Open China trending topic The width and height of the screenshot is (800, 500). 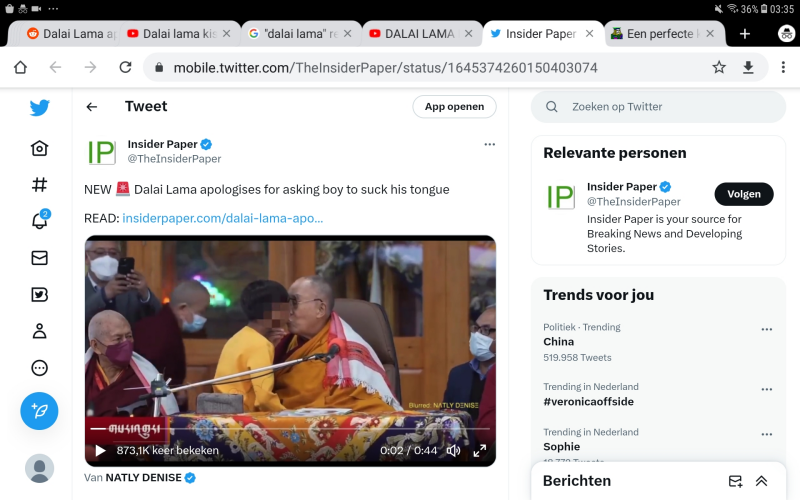558,342
